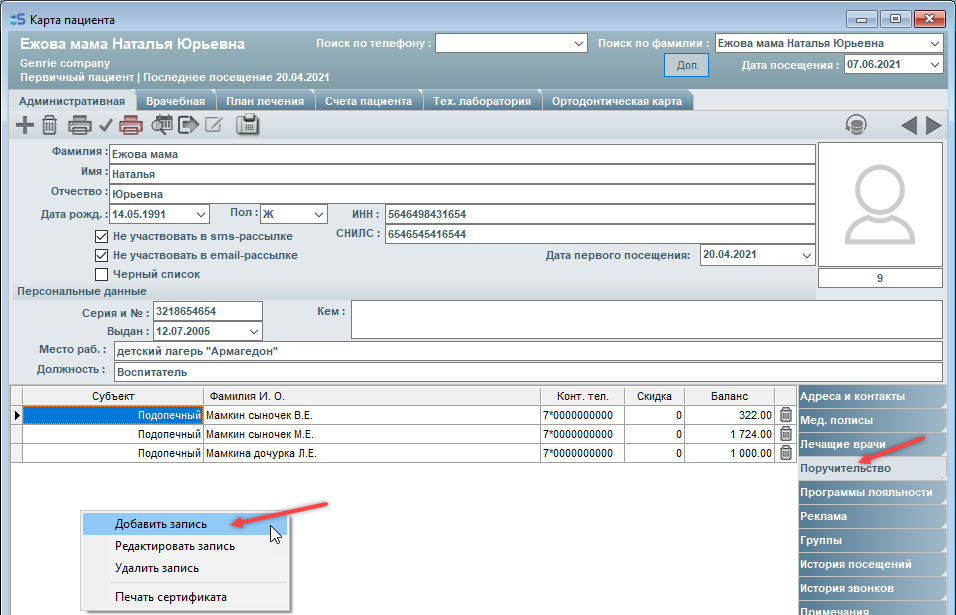Uncheck "Не участвовать в email-рассылке"
956x615 pixels.
pyautogui.click(x=101, y=255)
